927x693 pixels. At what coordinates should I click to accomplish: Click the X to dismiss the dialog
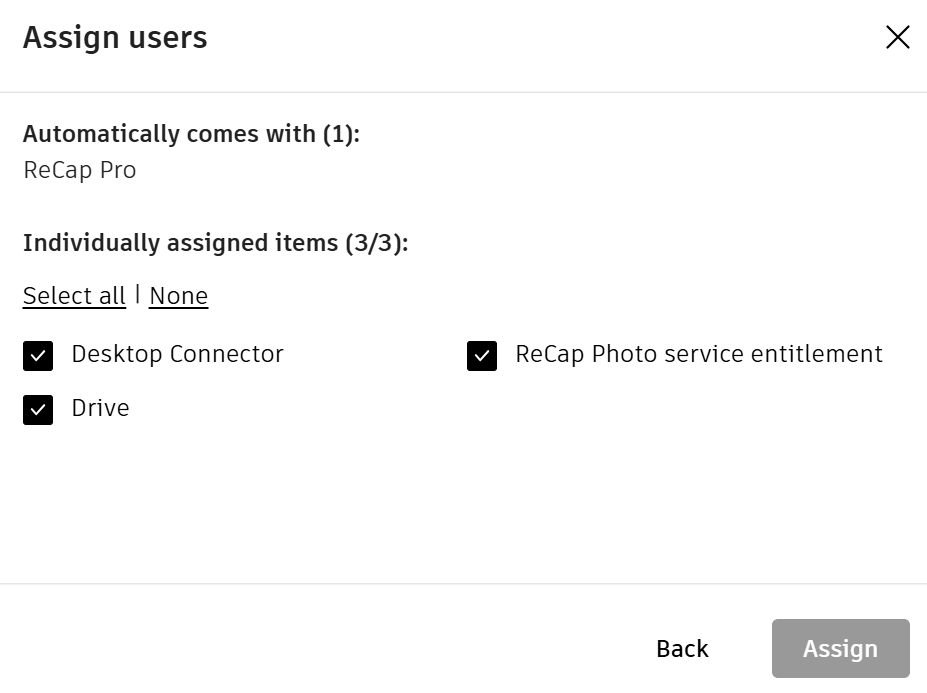[x=897, y=37]
